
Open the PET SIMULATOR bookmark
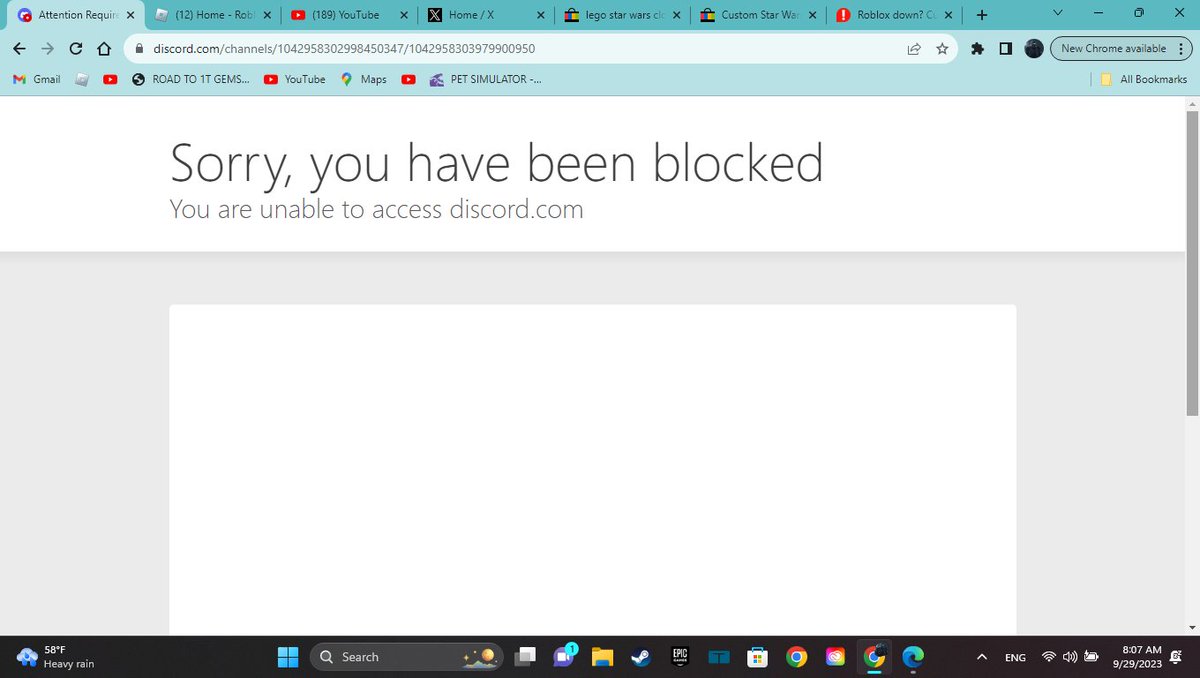(x=486, y=79)
